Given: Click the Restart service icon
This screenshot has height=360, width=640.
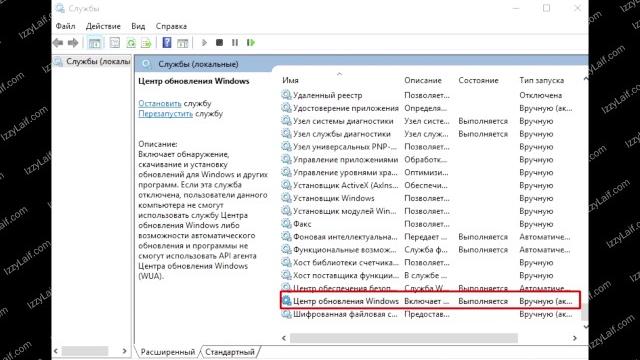Looking at the screenshot, I should point(251,42).
